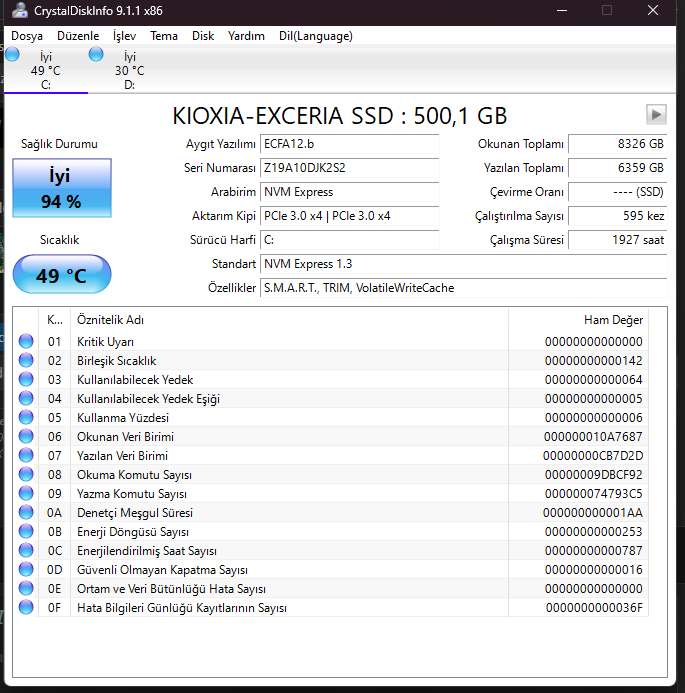Click the Sürücü Harfi field C:
Viewport: 685px width, 693px height.
[x=350, y=240]
